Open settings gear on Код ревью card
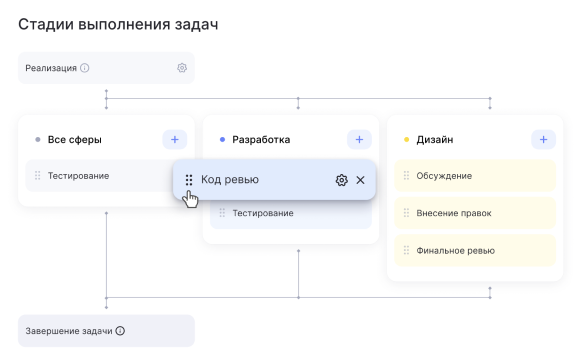Screen dimensions: 576x364 [342, 180]
